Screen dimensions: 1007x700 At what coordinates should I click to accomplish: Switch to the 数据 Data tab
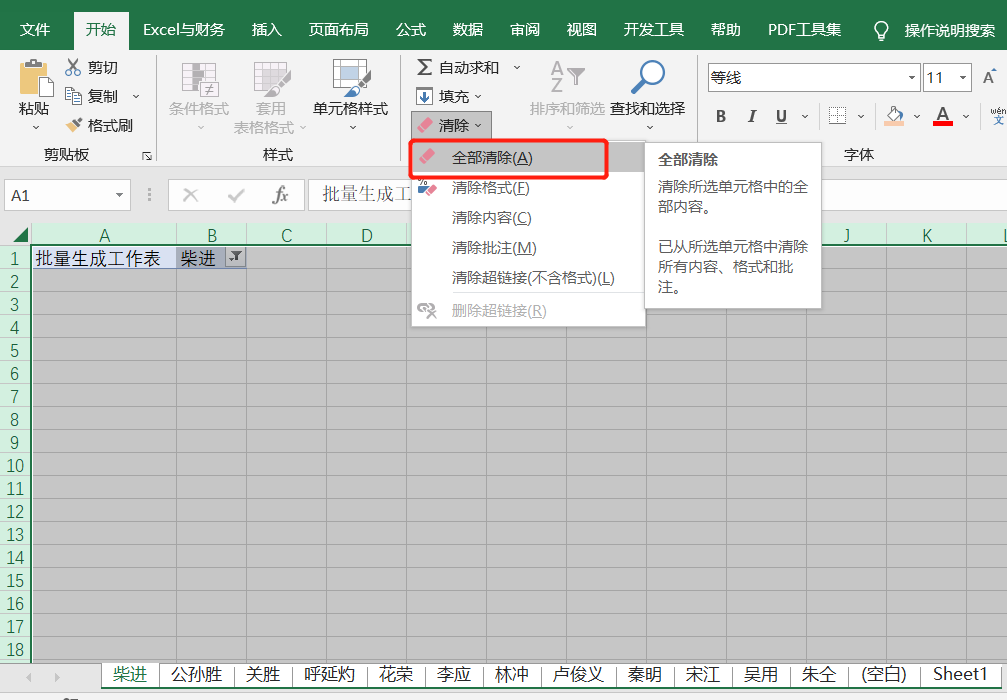click(467, 30)
